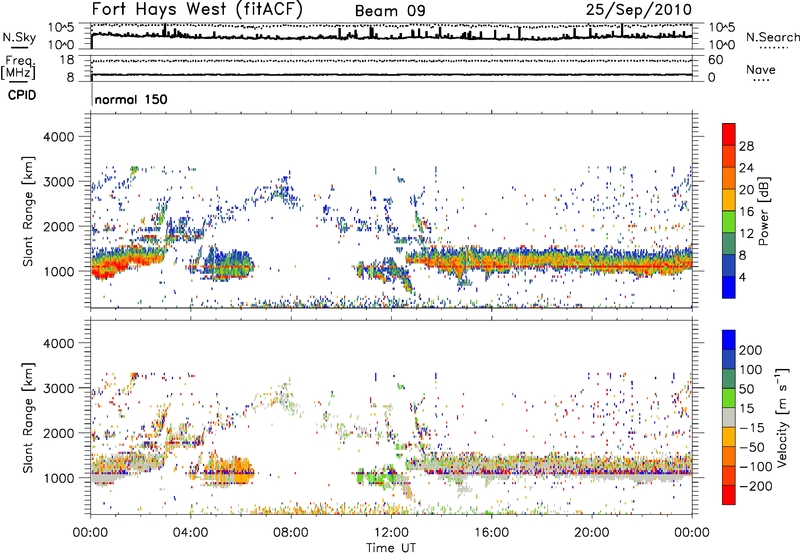Click the '60' tick on the Nave axis
The width and height of the screenshot is (800, 554).
click(x=715, y=60)
